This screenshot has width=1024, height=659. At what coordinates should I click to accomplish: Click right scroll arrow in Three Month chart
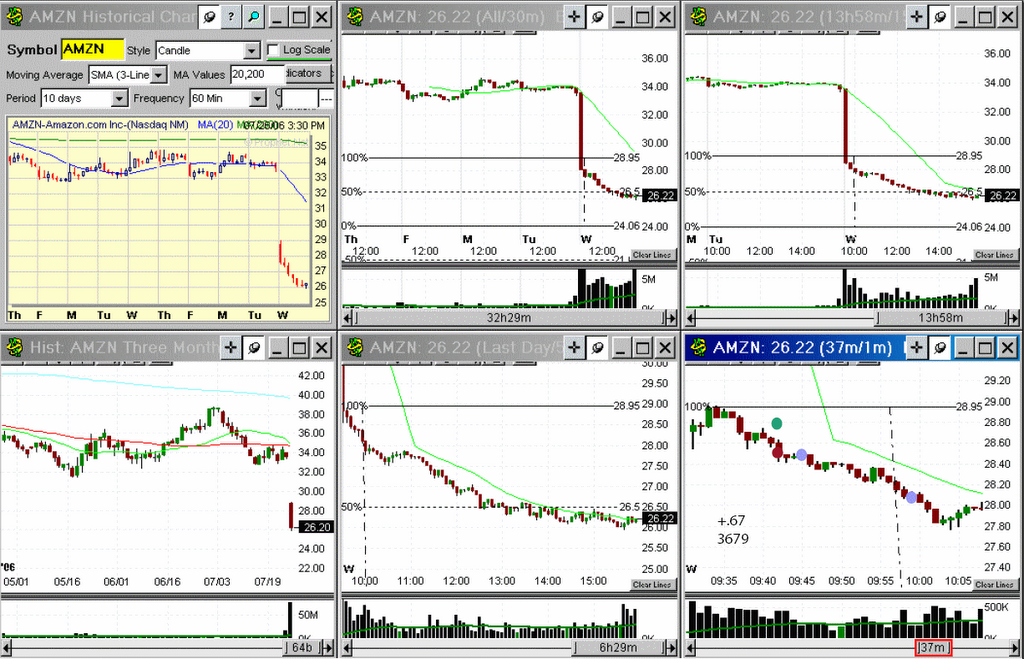tap(328, 648)
